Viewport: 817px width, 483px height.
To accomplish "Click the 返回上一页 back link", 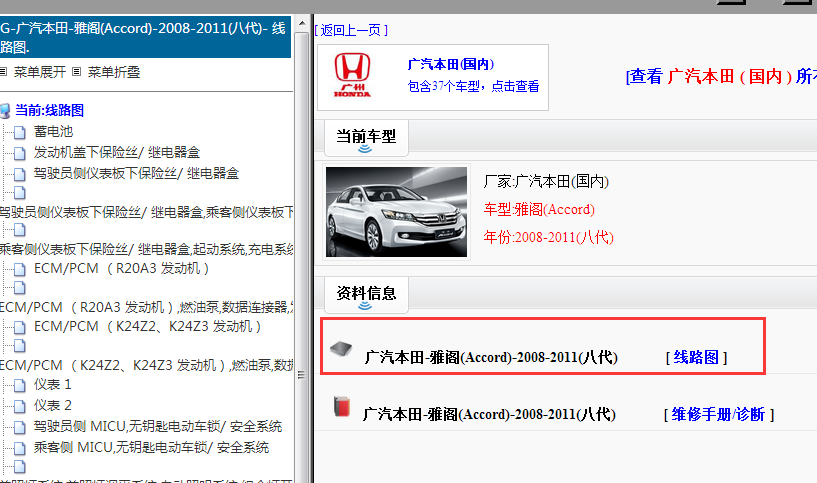I will click(x=351, y=30).
